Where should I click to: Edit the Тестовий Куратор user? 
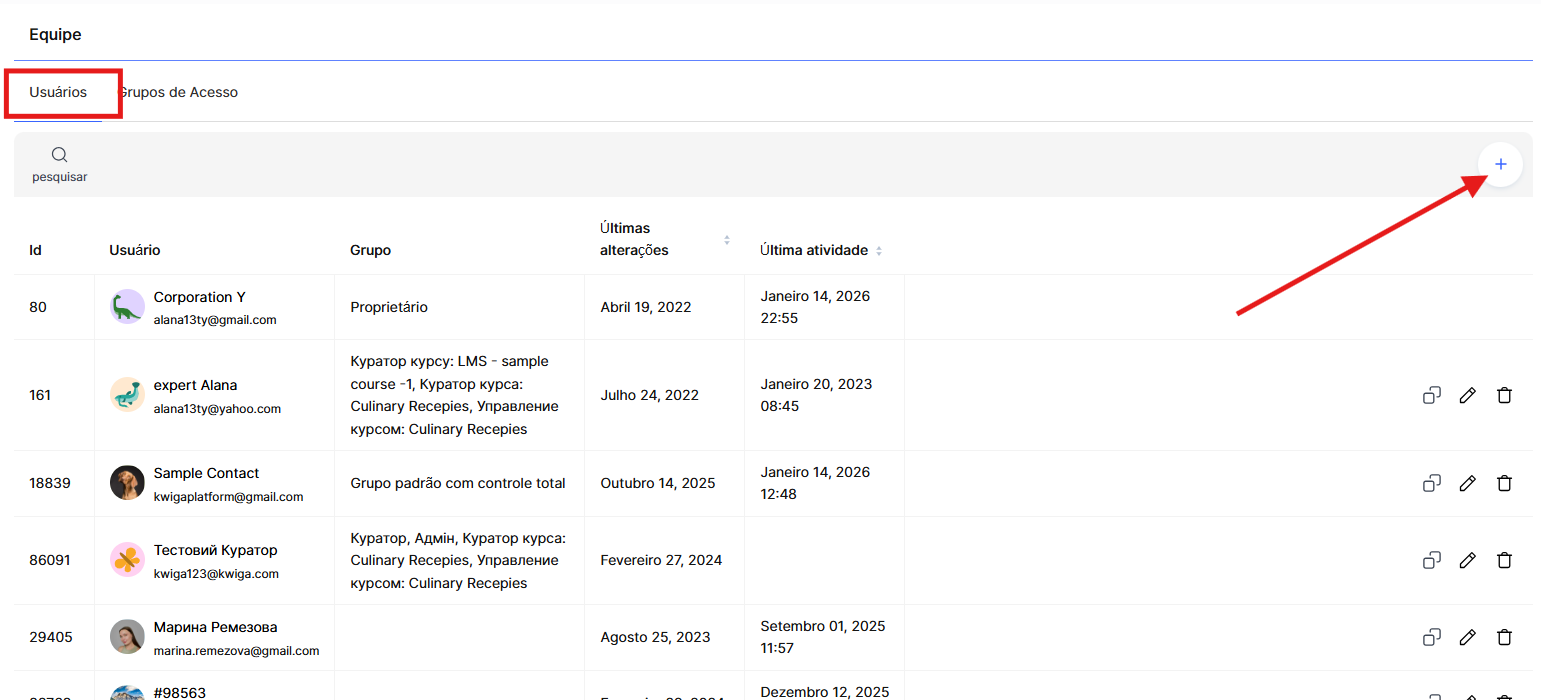coord(1467,560)
